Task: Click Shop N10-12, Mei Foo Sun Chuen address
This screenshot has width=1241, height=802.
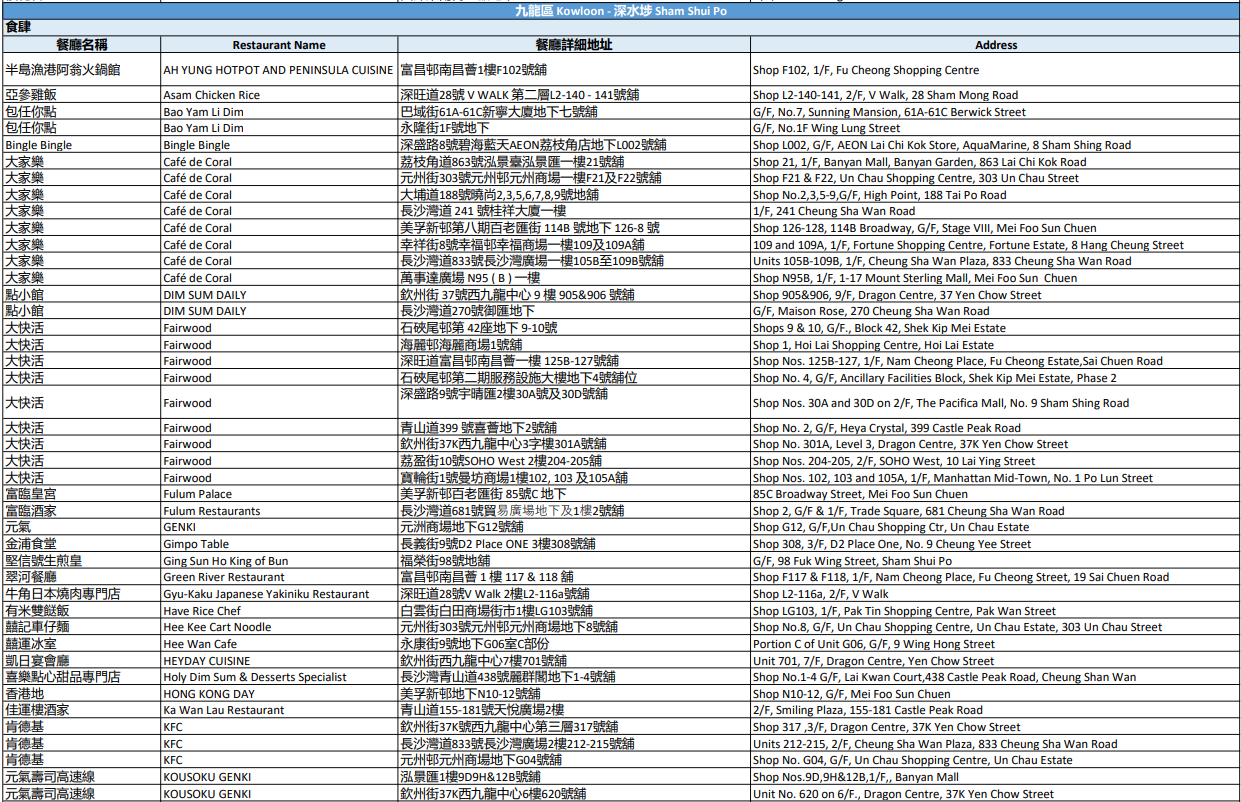Action: [996, 694]
